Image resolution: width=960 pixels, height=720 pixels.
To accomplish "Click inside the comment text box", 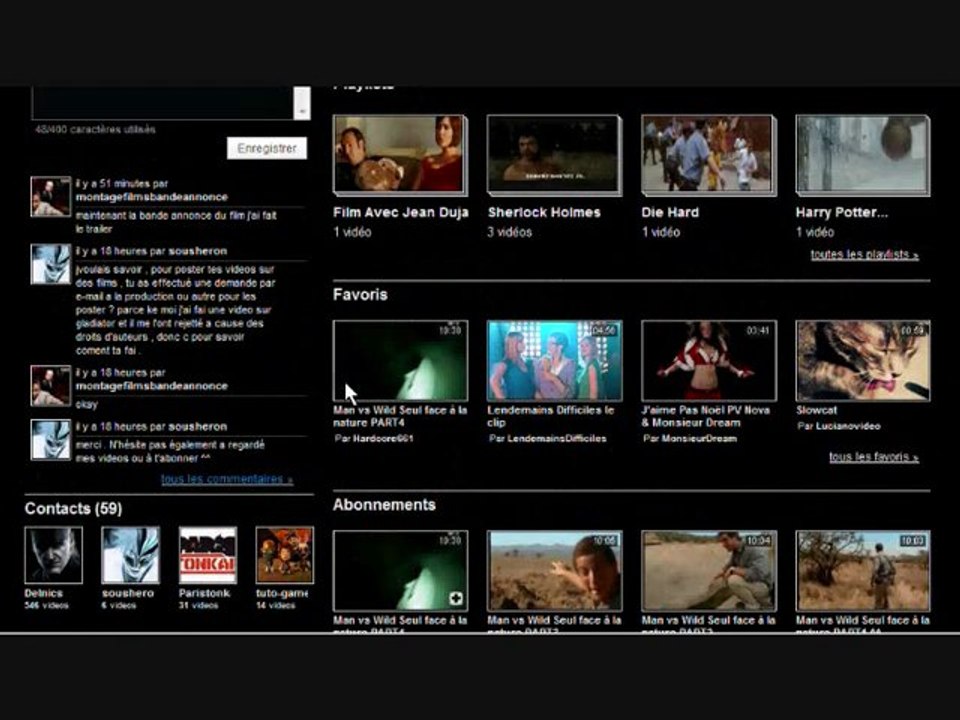I will point(162,103).
